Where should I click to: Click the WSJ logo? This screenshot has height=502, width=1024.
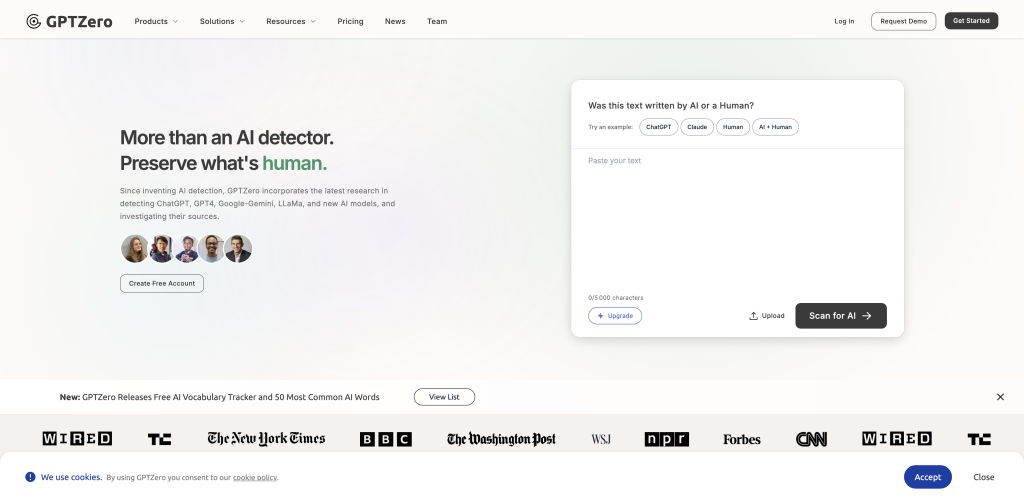601,439
